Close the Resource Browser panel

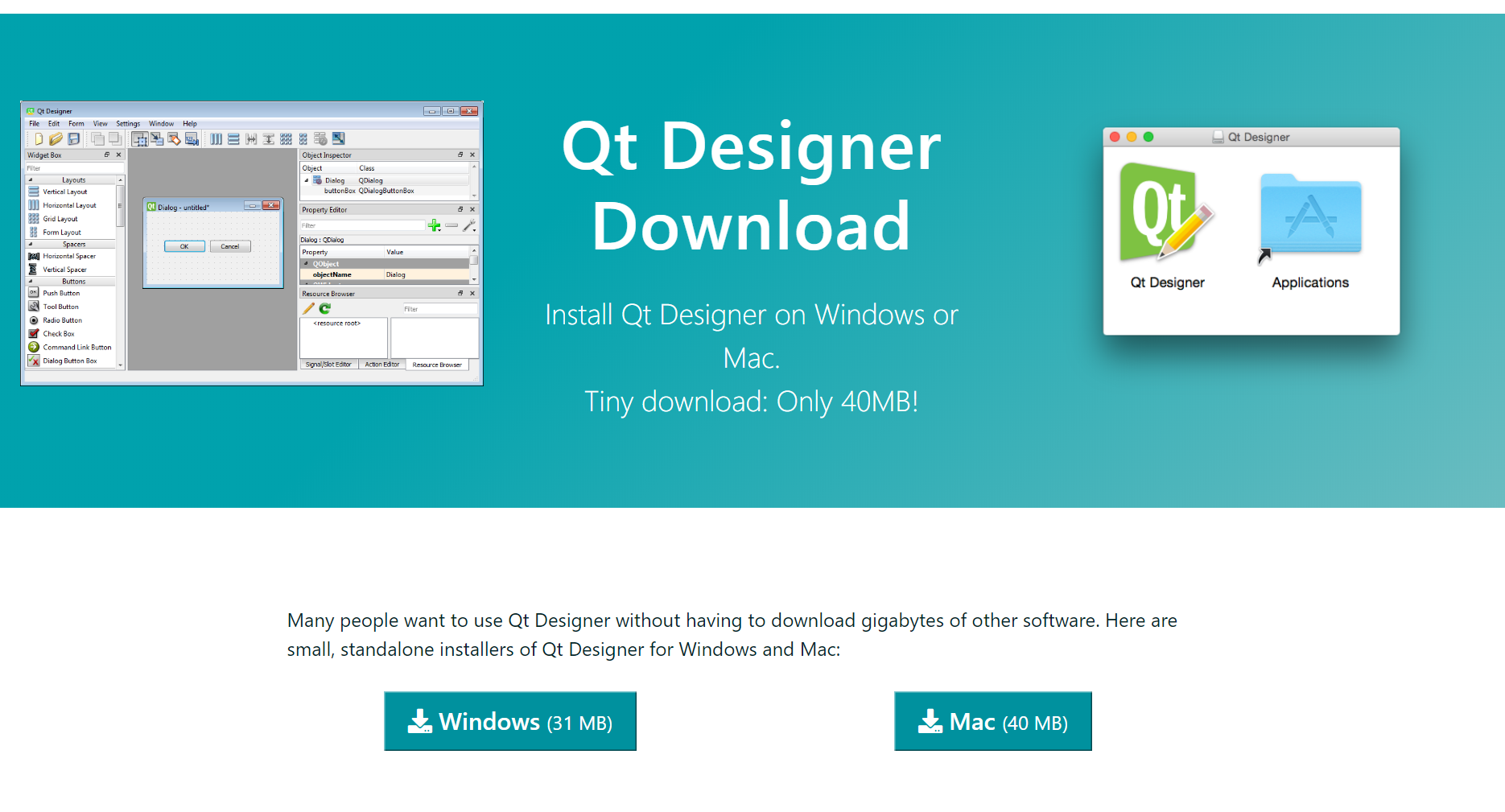[472, 293]
